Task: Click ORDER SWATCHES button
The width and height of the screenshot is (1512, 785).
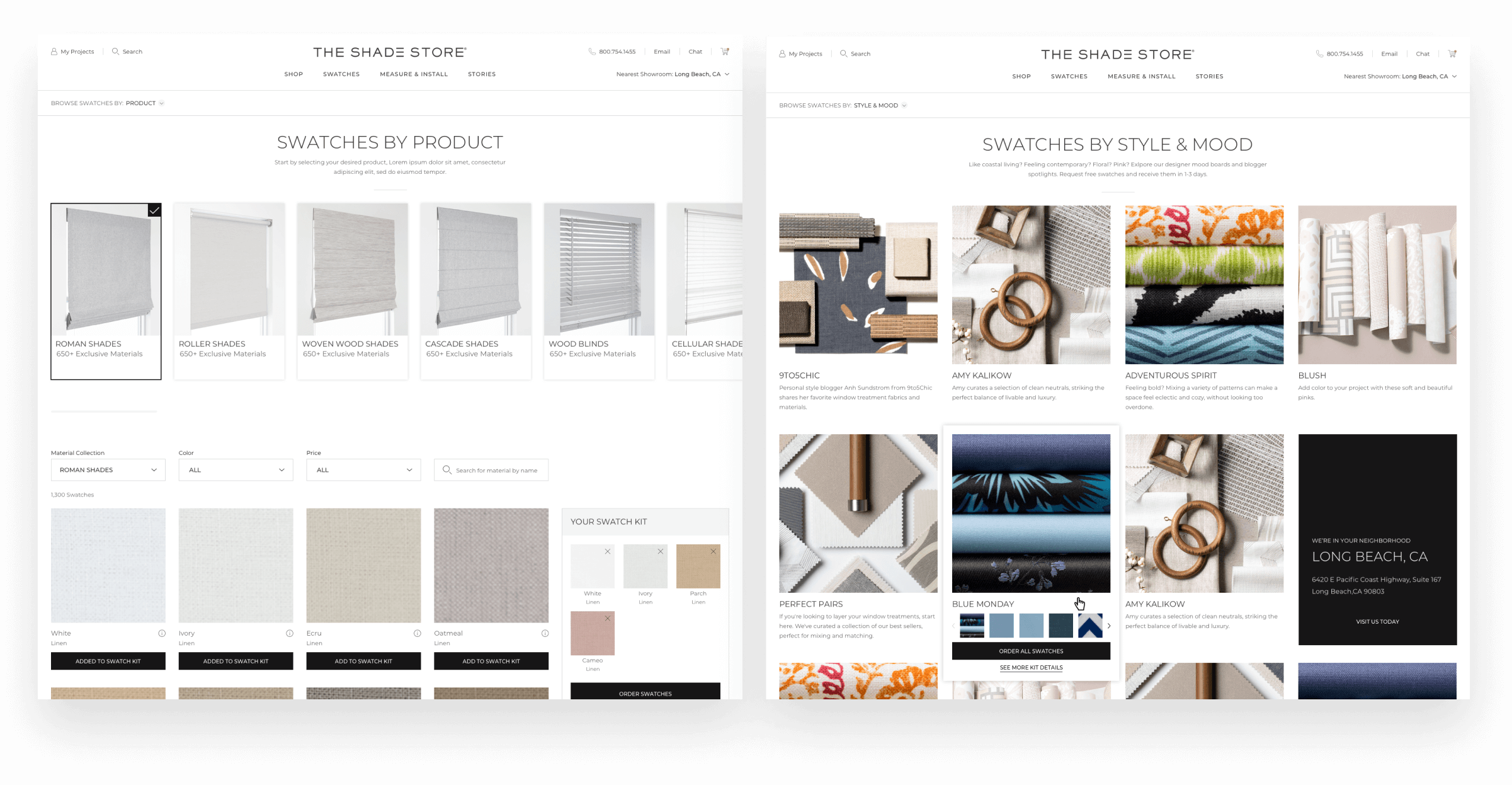Action: [x=645, y=694]
